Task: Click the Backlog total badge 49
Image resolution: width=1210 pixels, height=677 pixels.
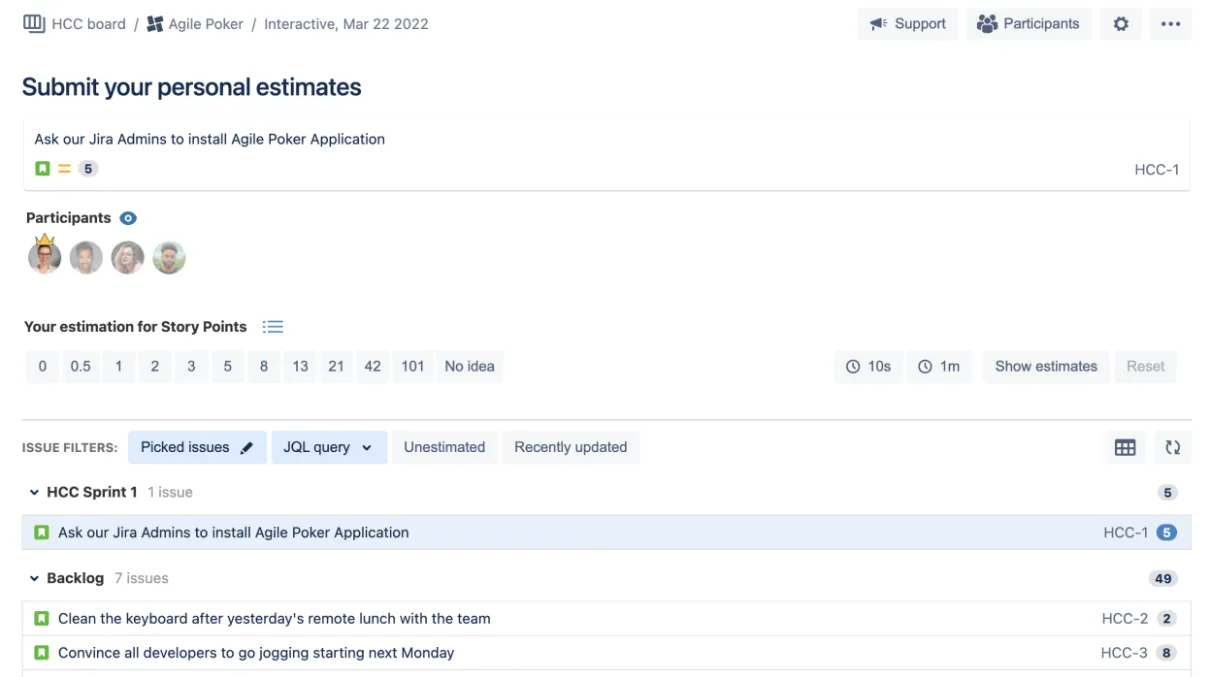Action: point(1163,578)
